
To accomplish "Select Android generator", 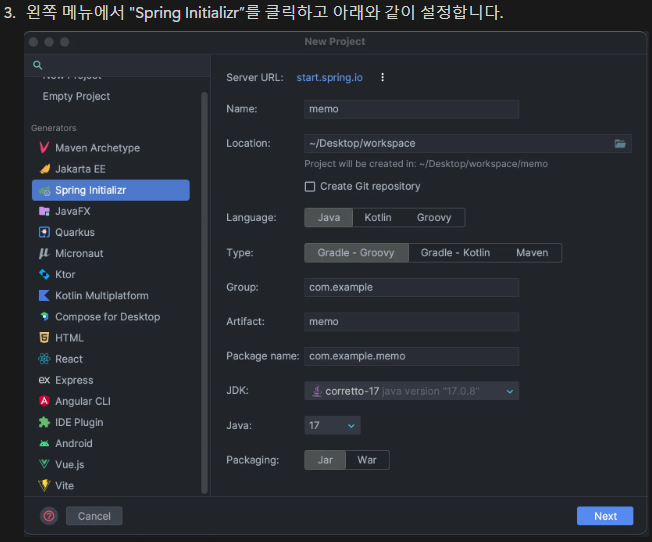I will click(x=111, y=443).
